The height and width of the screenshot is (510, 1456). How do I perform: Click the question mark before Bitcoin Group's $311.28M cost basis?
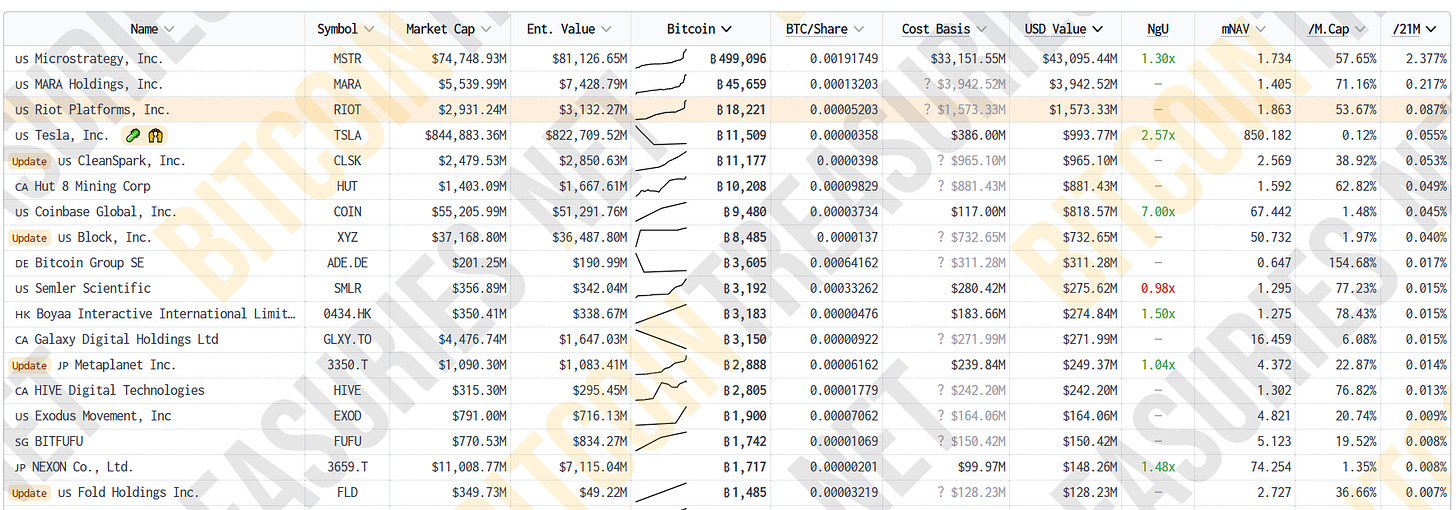[941, 263]
